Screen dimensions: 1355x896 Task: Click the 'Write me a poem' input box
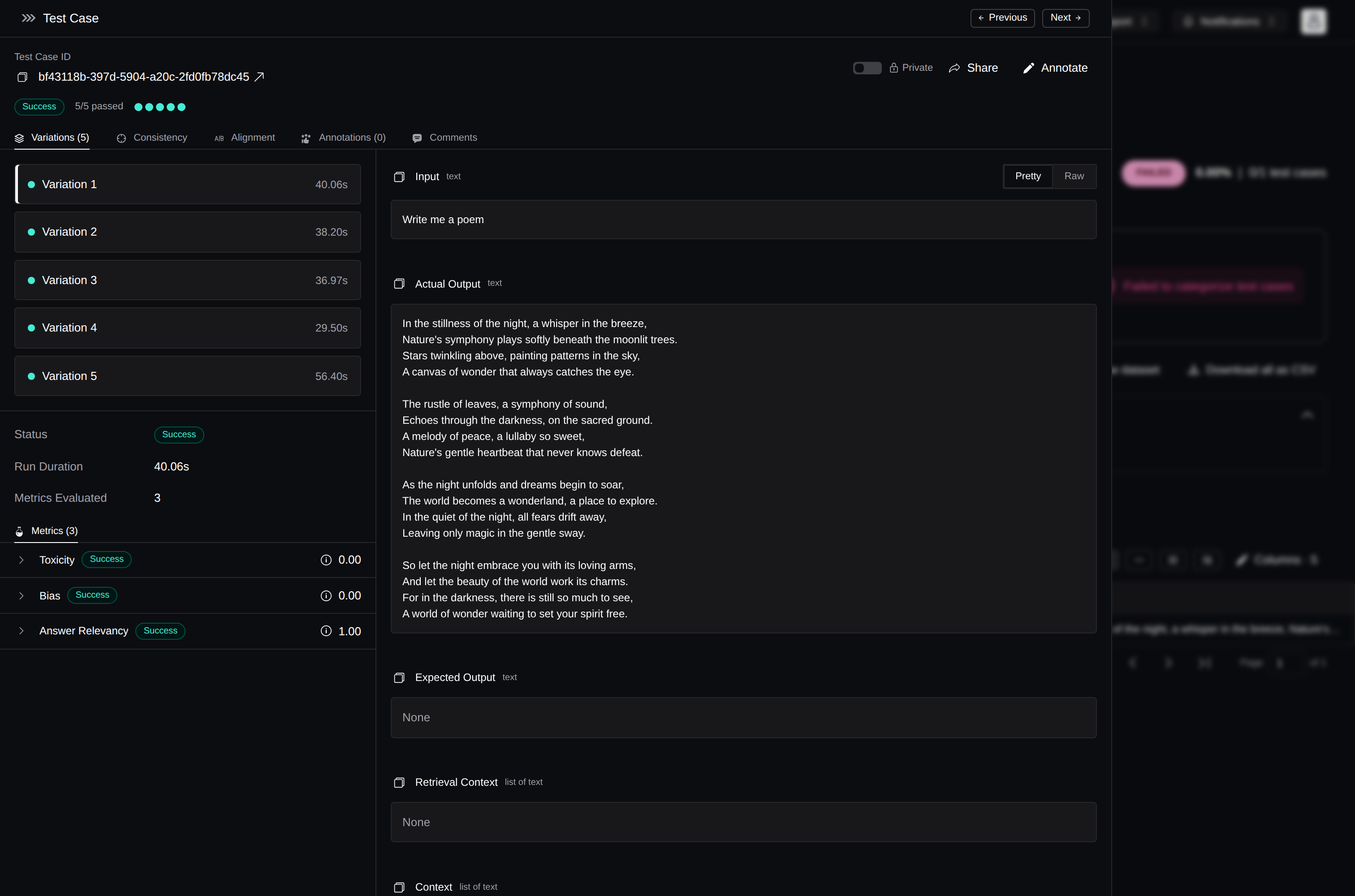[x=743, y=220]
